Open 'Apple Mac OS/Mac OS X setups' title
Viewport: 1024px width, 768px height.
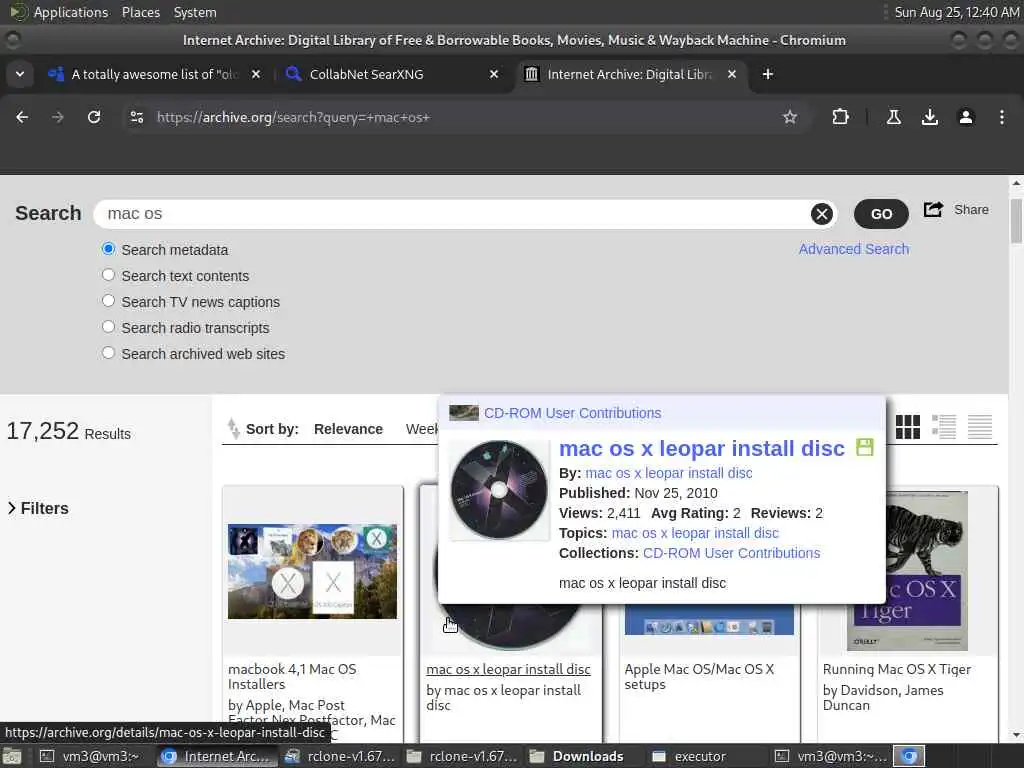699,677
